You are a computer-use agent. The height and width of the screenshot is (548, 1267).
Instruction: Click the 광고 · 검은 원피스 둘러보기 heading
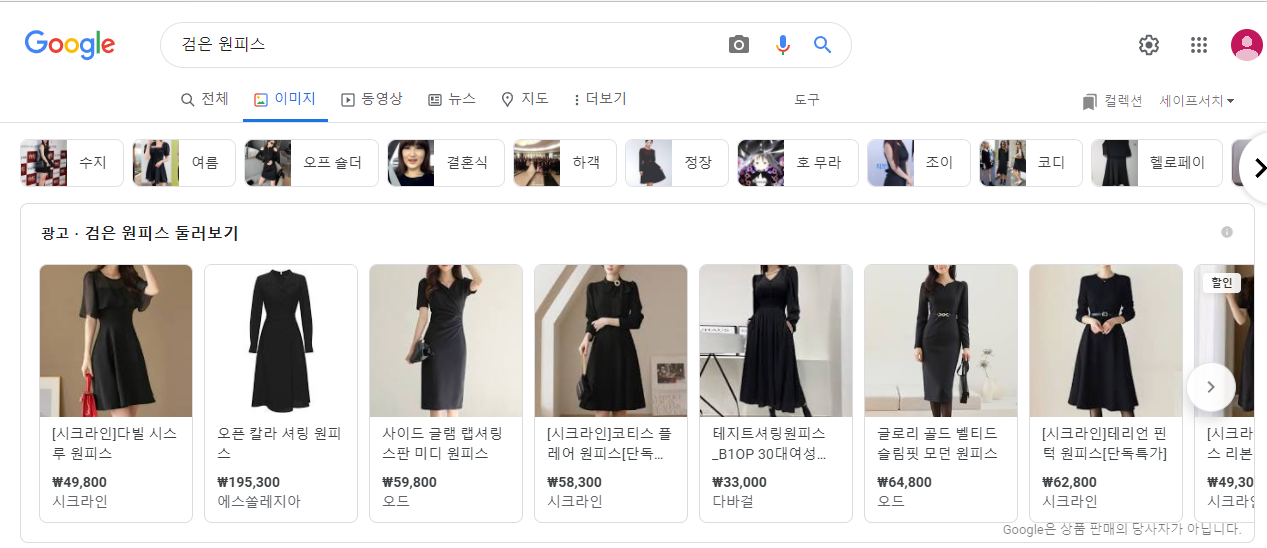(x=139, y=233)
